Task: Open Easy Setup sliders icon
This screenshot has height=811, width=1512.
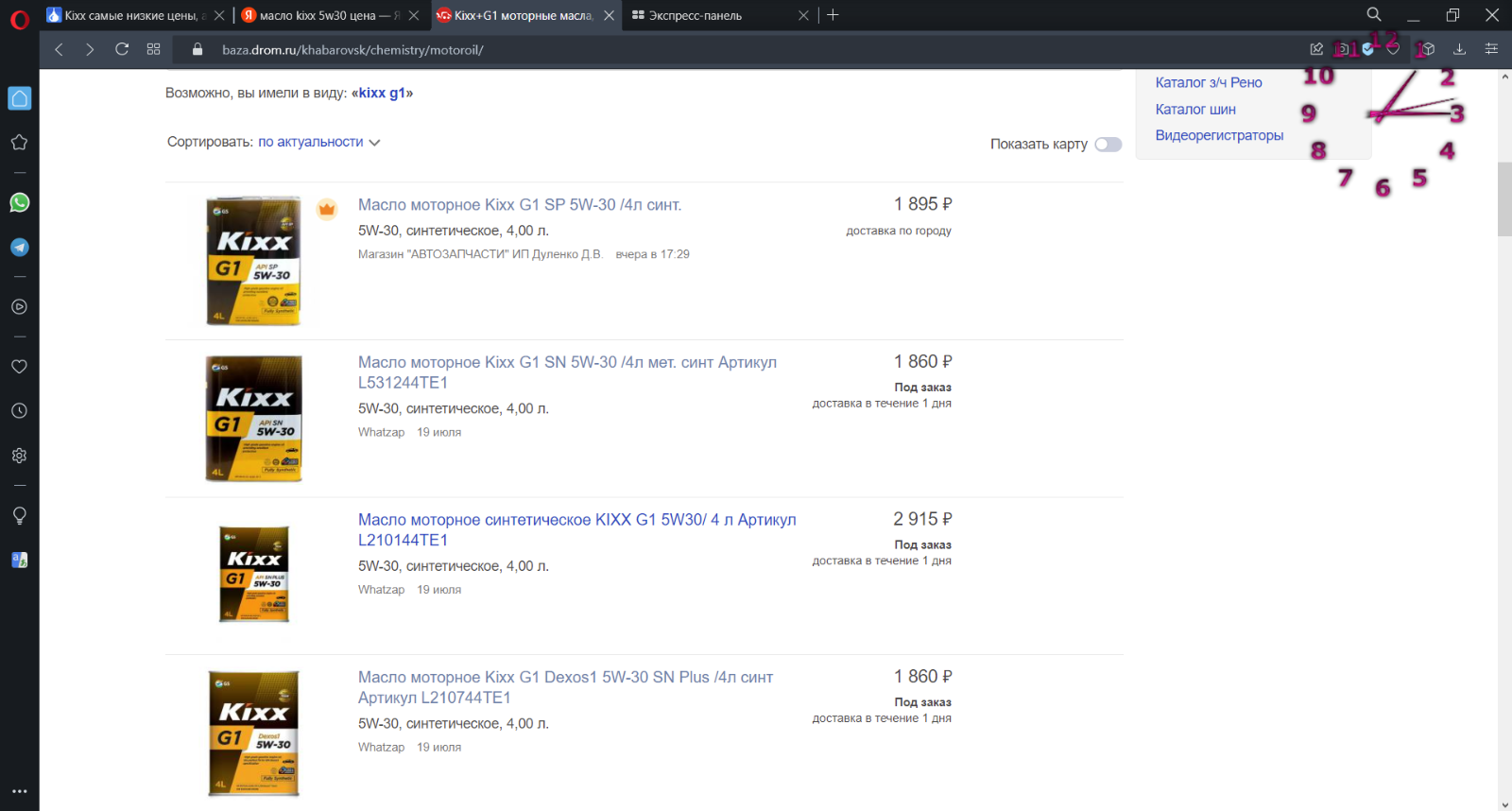Action: click(x=1491, y=49)
